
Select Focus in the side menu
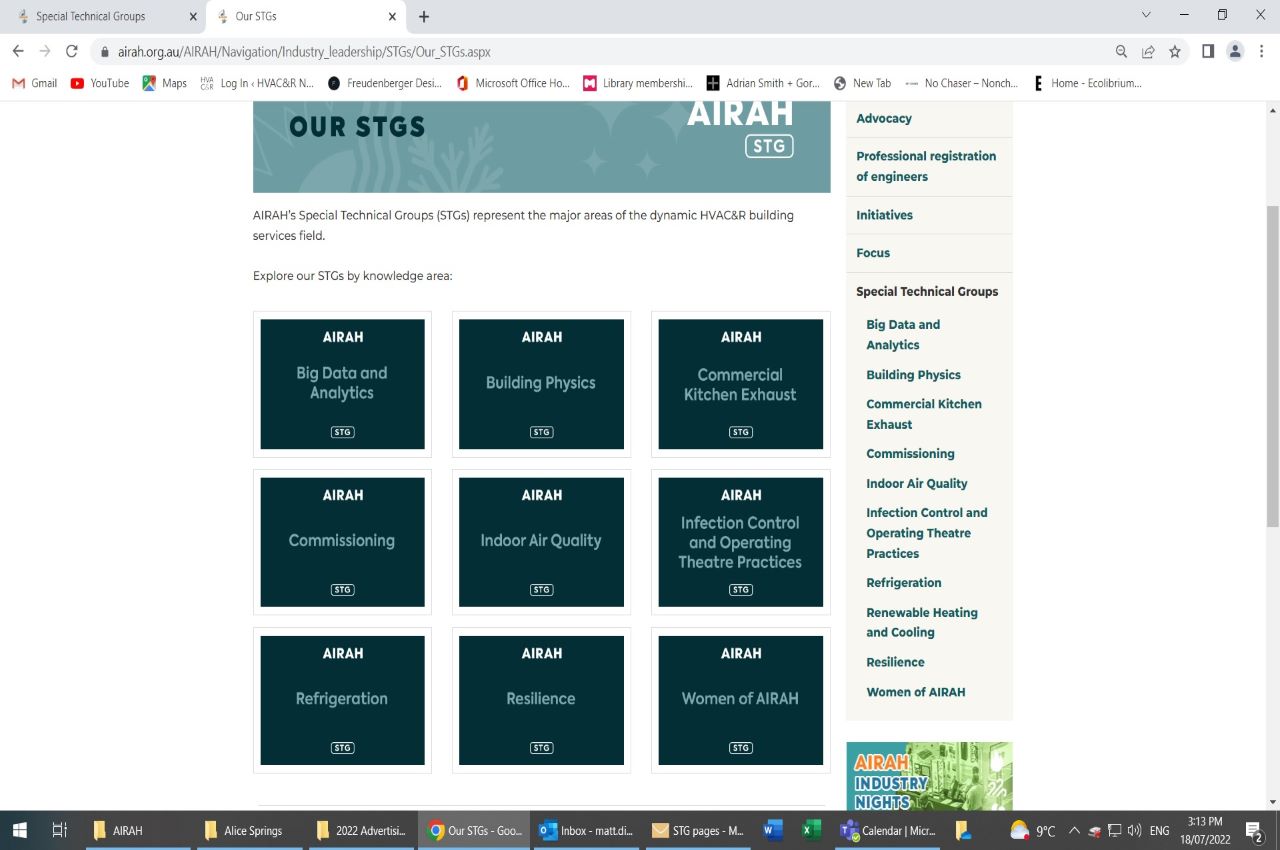tap(873, 253)
